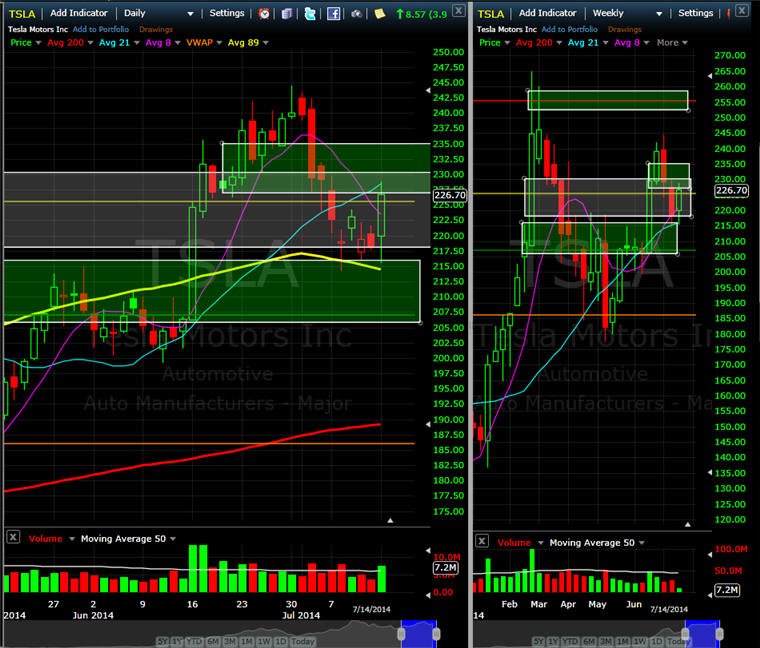Click the 7.2M volume label in Weekly chart
Viewport: 760px width, 648px height.
coord(727,590)
